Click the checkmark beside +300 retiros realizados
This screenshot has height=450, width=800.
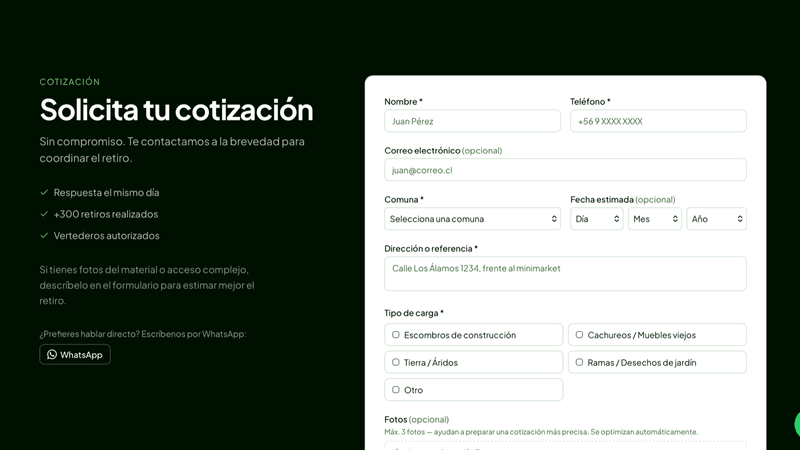(44, 214)
